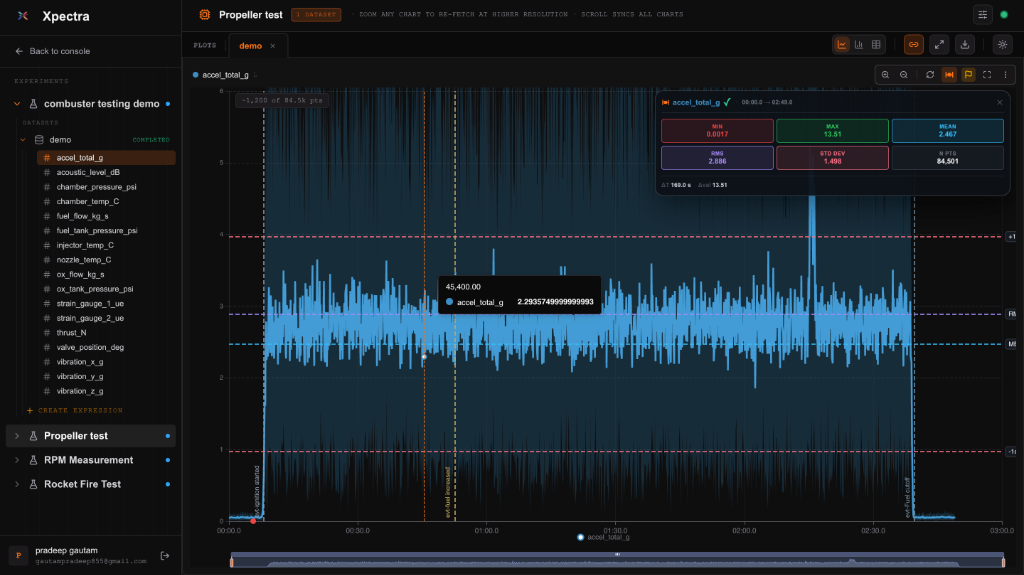Click the fuel cutoff event marker

(x=908, y=497)
